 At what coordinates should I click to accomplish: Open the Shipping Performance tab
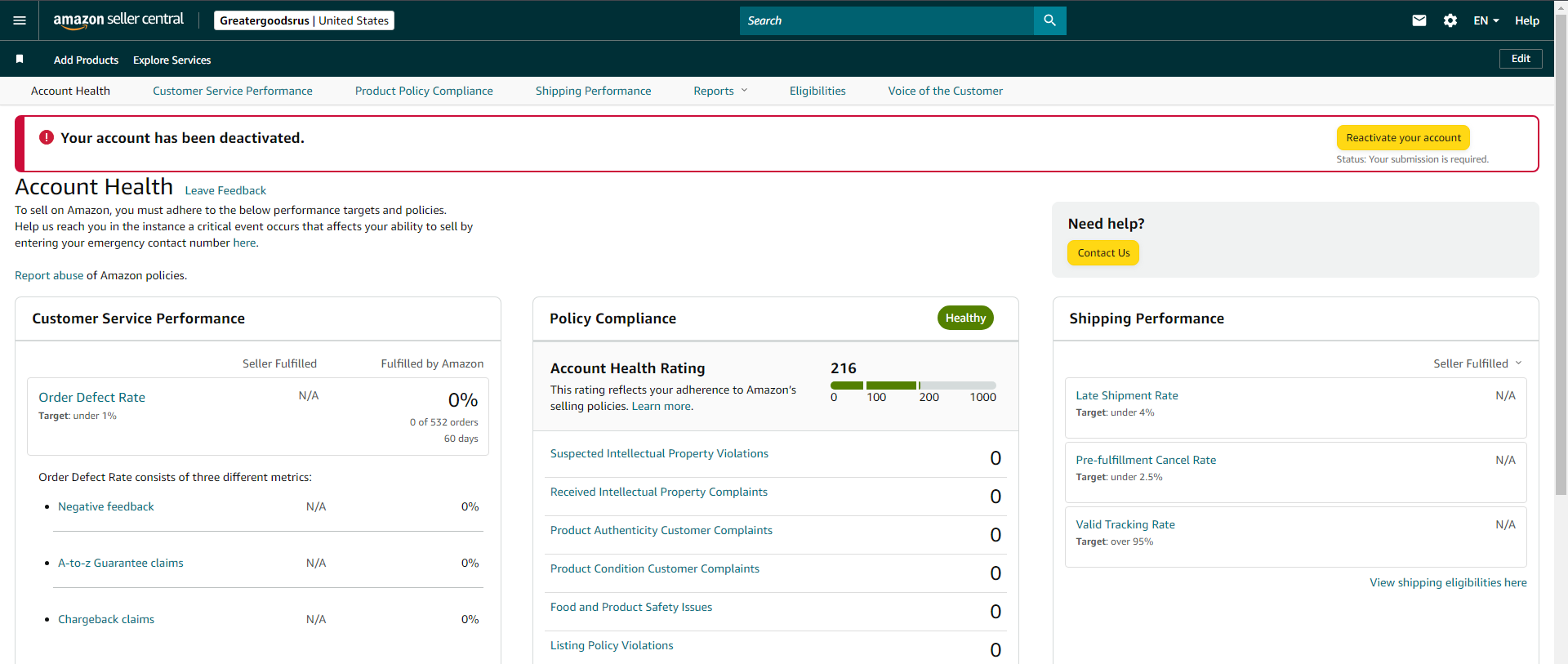pyautogui.click(x=594, y=91)
